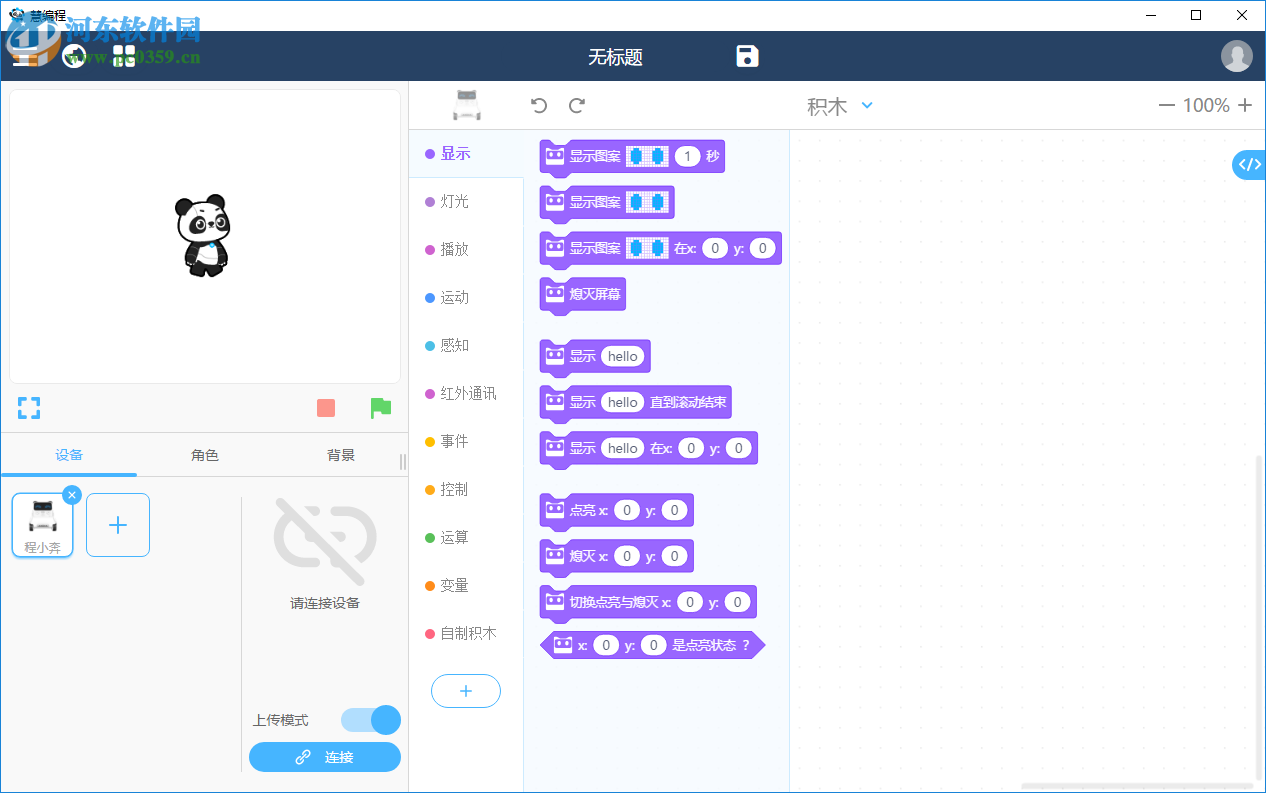
Task: Open the code editor with </> toggle
Action: point(1248,164)
